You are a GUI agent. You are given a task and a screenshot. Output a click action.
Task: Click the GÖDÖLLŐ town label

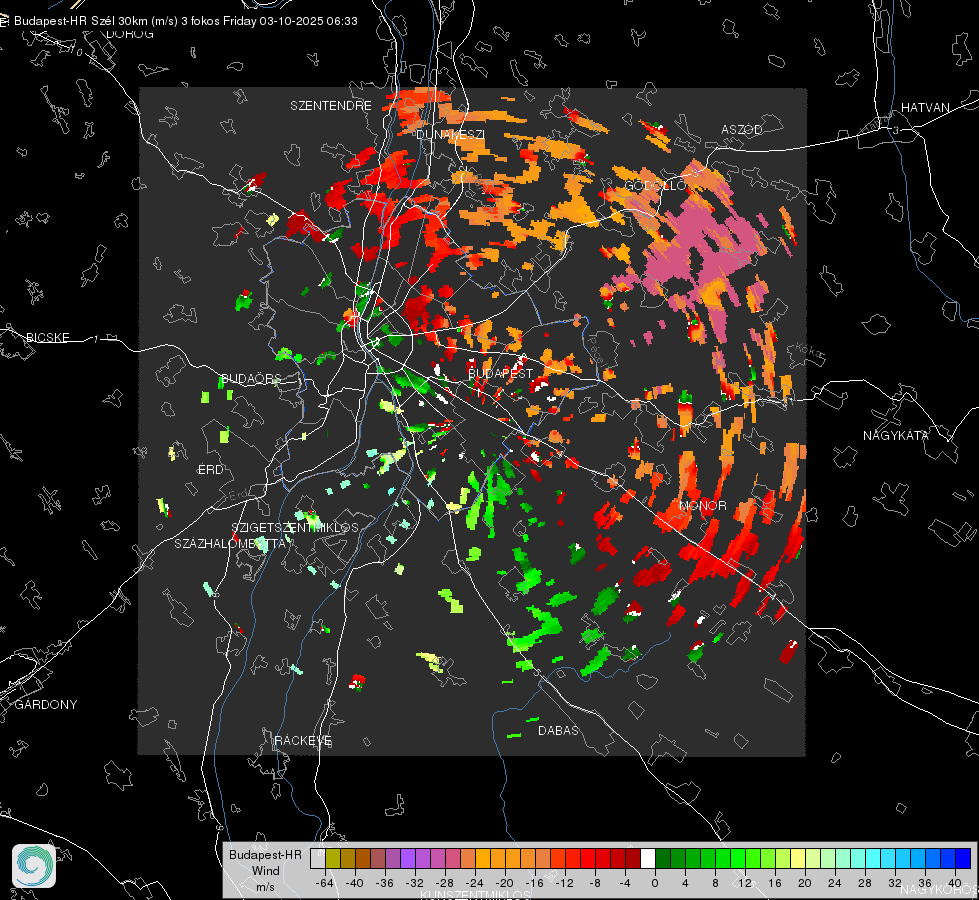pos(656,185)
